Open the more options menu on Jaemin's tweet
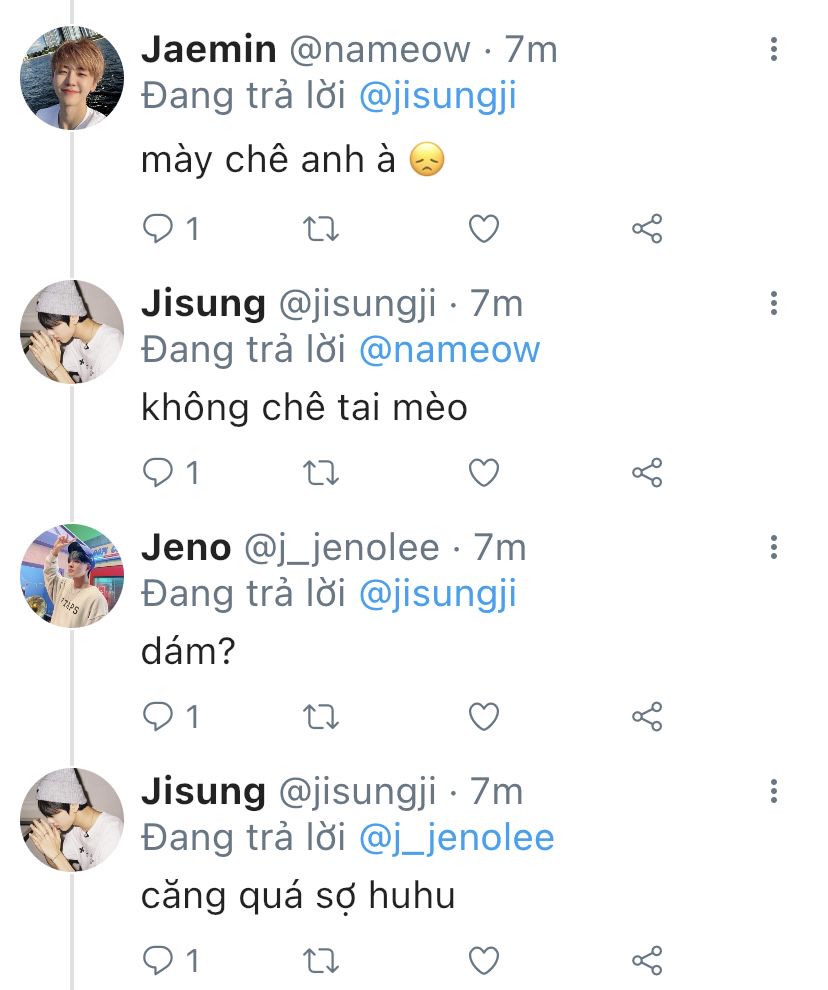828x990 pixels. point(773,49)
